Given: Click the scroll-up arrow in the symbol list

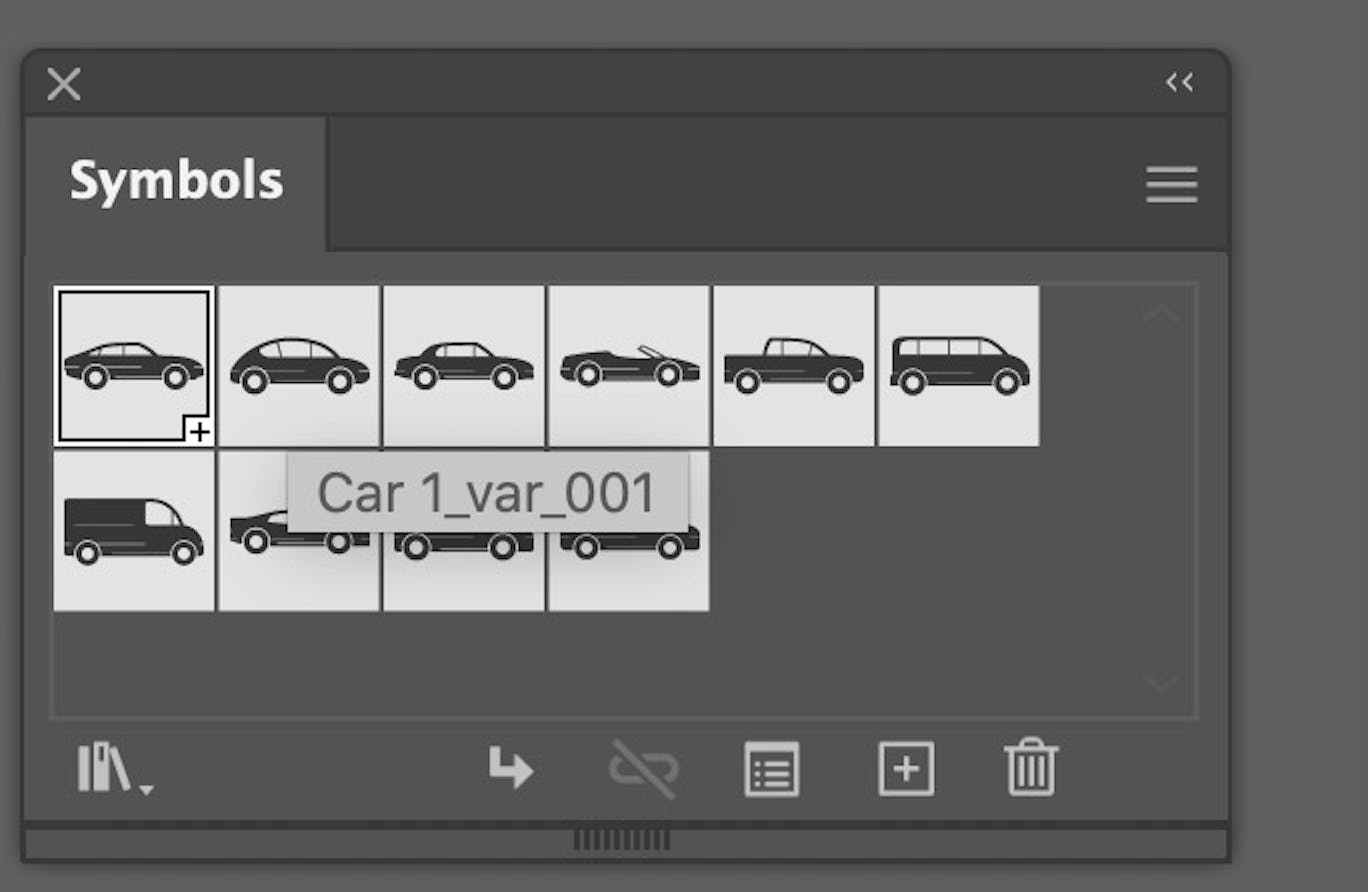Looking at the screenshot, I should coord(1160,313).
